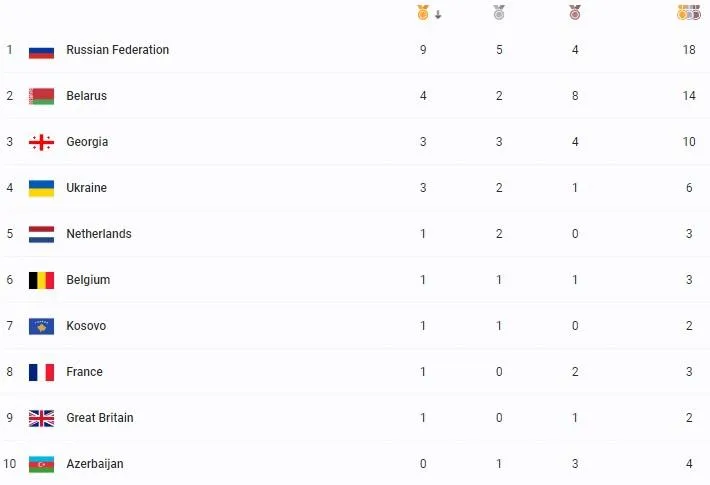Click the Azerbaijan flag icon
Image resolution: width=710 pixels, height=485 pixels.
point(41,464)
